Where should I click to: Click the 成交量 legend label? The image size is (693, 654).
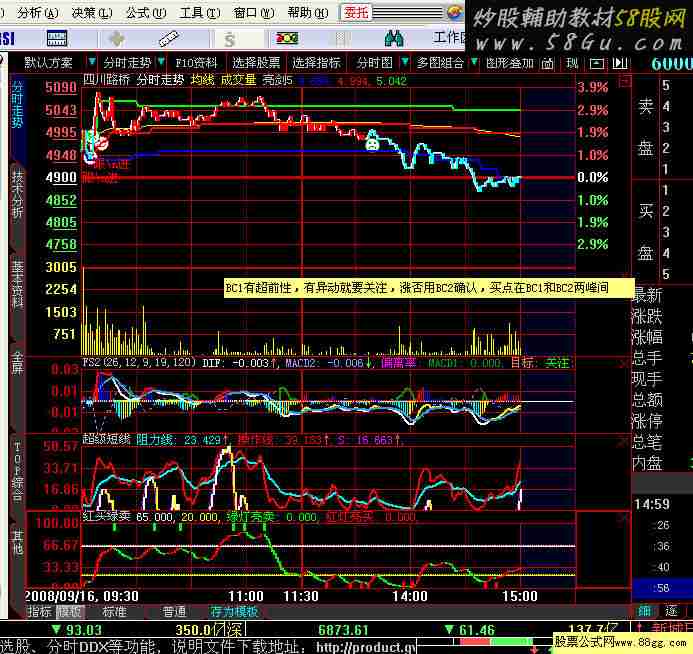(238, 80)
